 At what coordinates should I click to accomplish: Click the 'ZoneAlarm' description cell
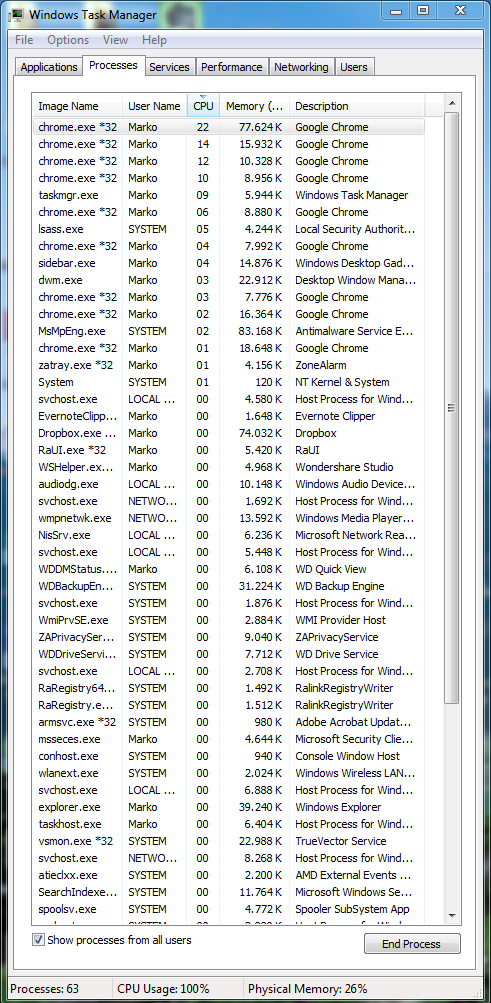pos(321,365)
